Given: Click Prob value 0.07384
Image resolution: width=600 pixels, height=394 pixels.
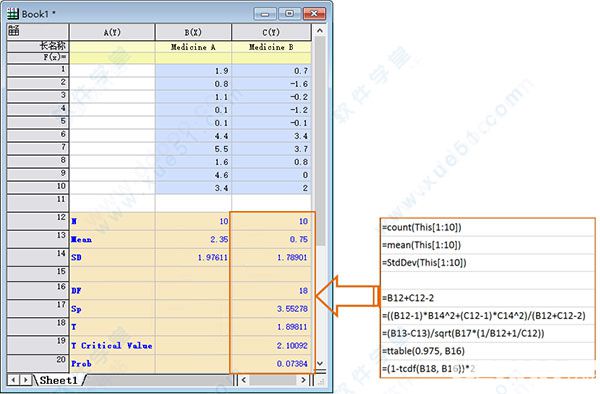Looking at the screenshot, I should pos(271,363).
